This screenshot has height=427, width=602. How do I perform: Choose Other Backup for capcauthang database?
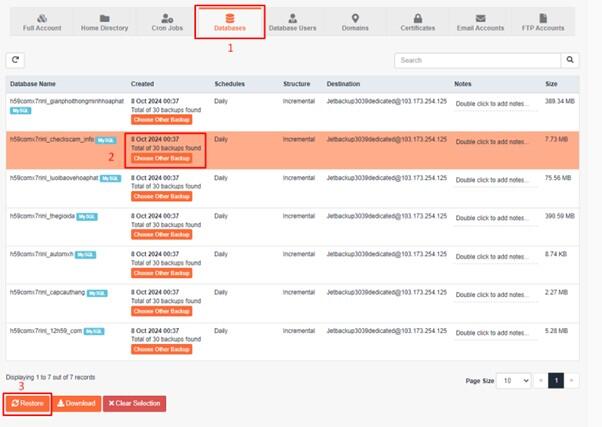[162, 311]
